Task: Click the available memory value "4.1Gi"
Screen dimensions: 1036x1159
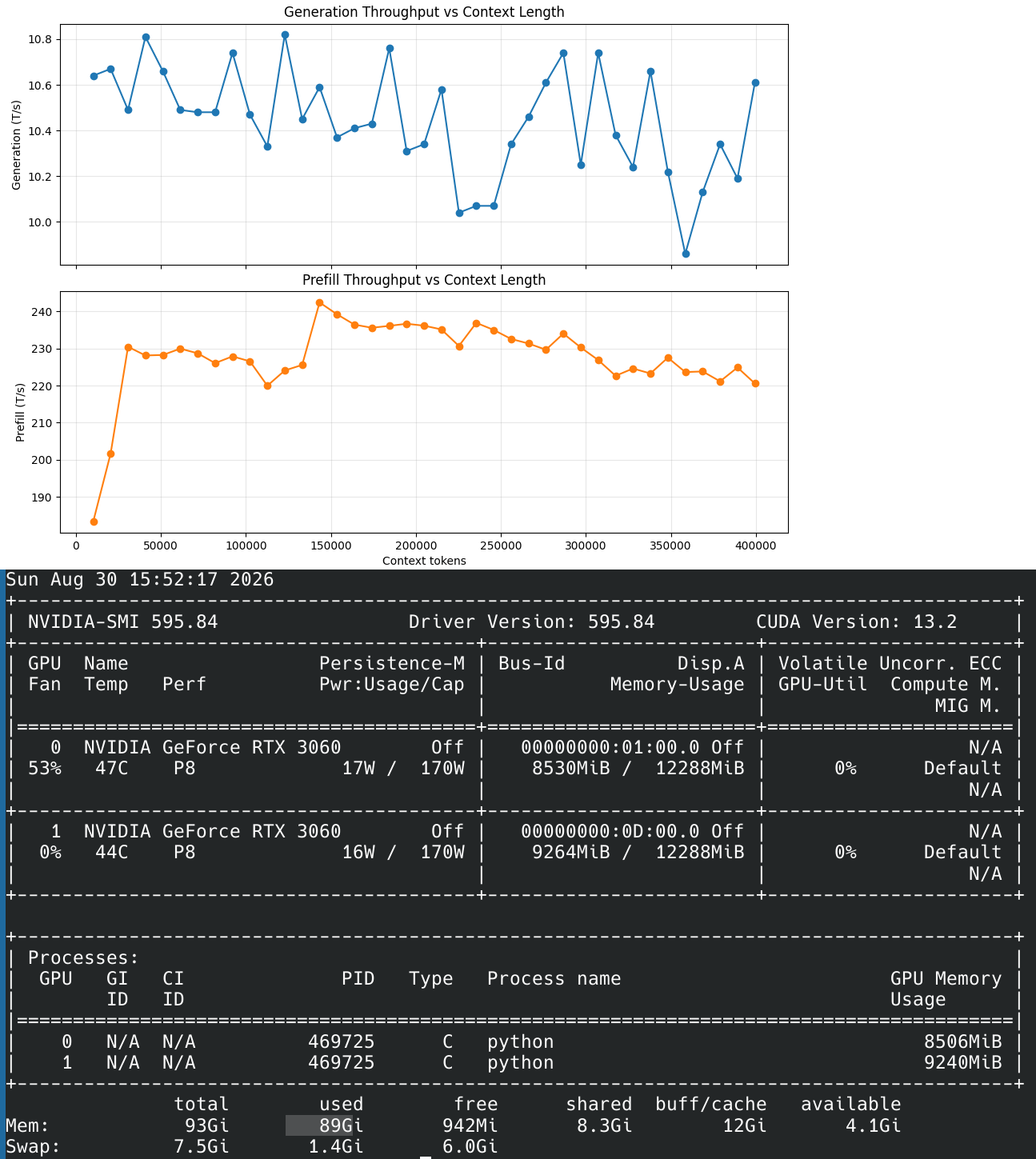Action: (x=874, y=1126)
